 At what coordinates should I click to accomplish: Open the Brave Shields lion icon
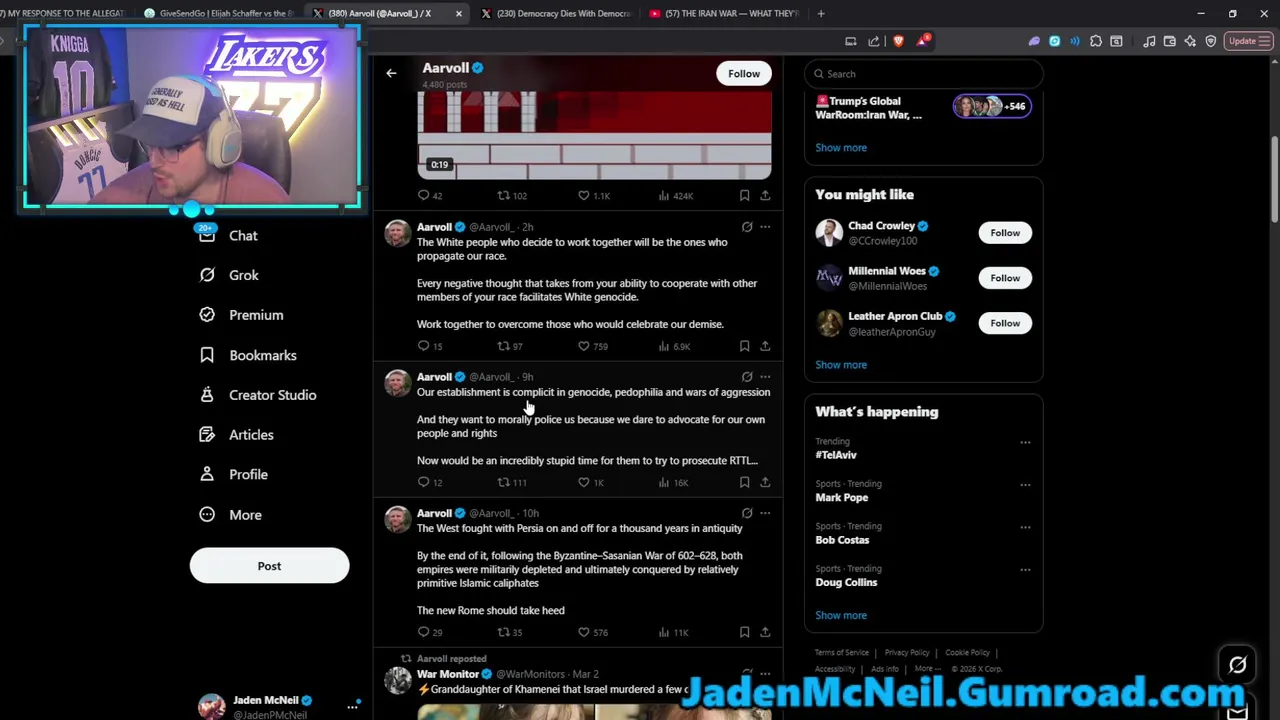(x=898, y=41)
